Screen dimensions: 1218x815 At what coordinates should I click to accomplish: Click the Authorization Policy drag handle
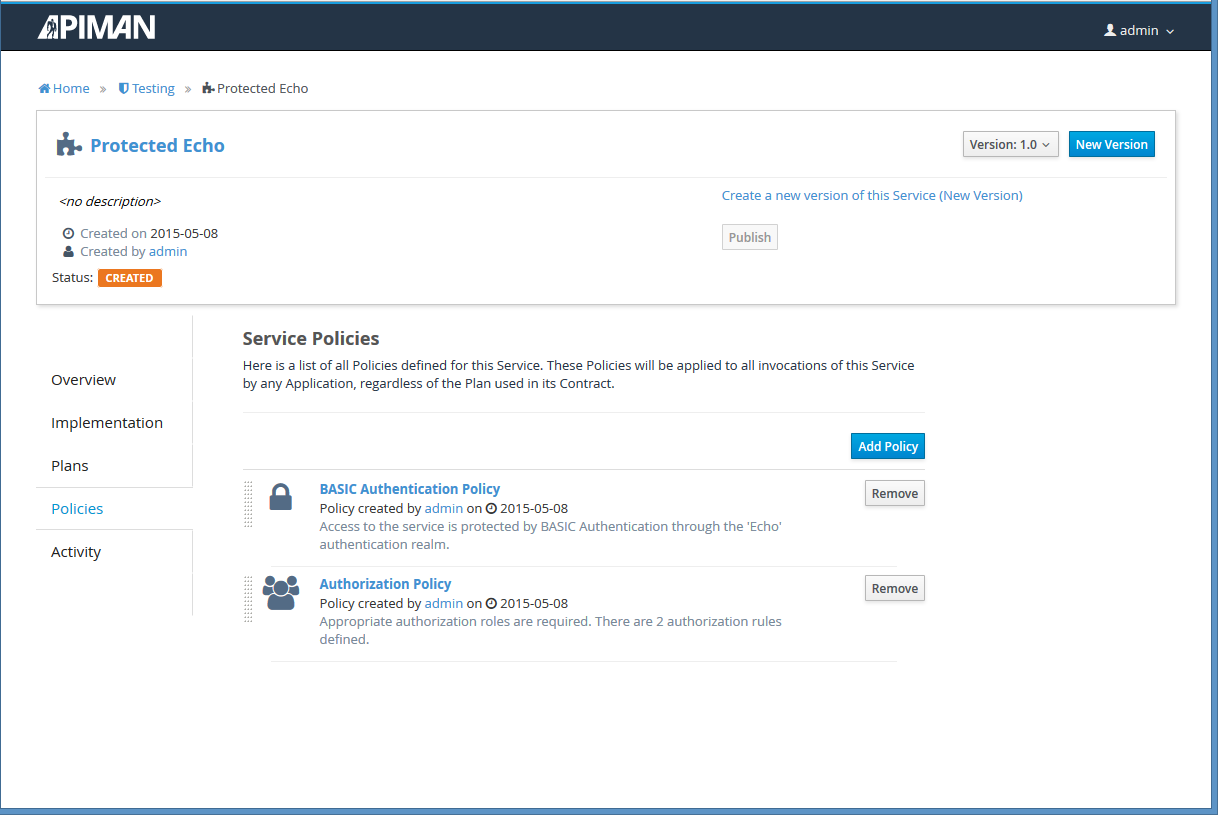(x=248, y=599)
